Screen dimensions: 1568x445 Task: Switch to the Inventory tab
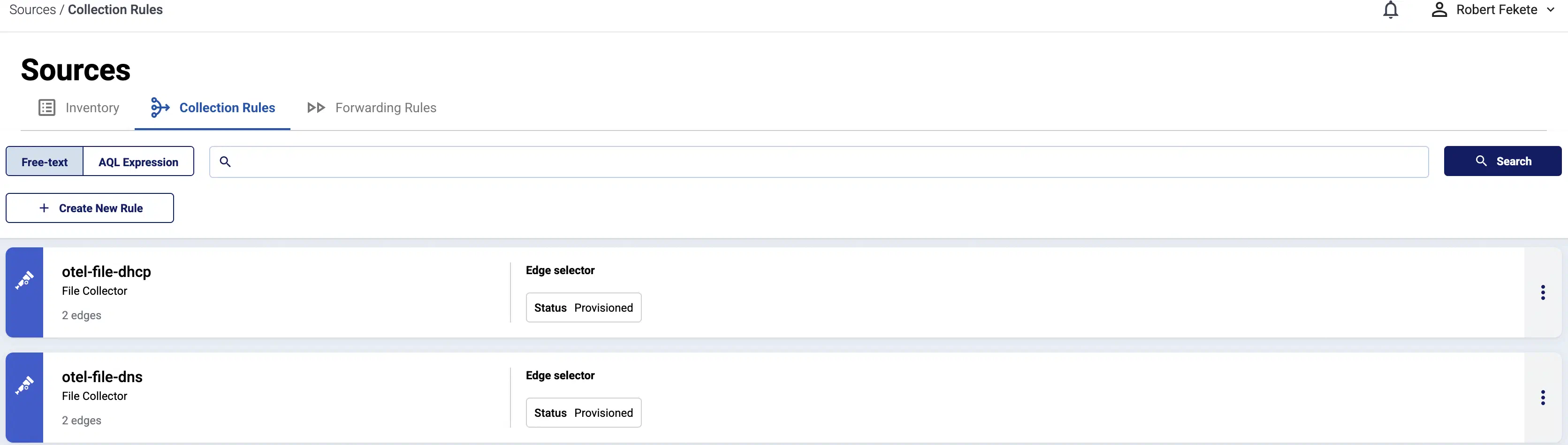(78, 108)
